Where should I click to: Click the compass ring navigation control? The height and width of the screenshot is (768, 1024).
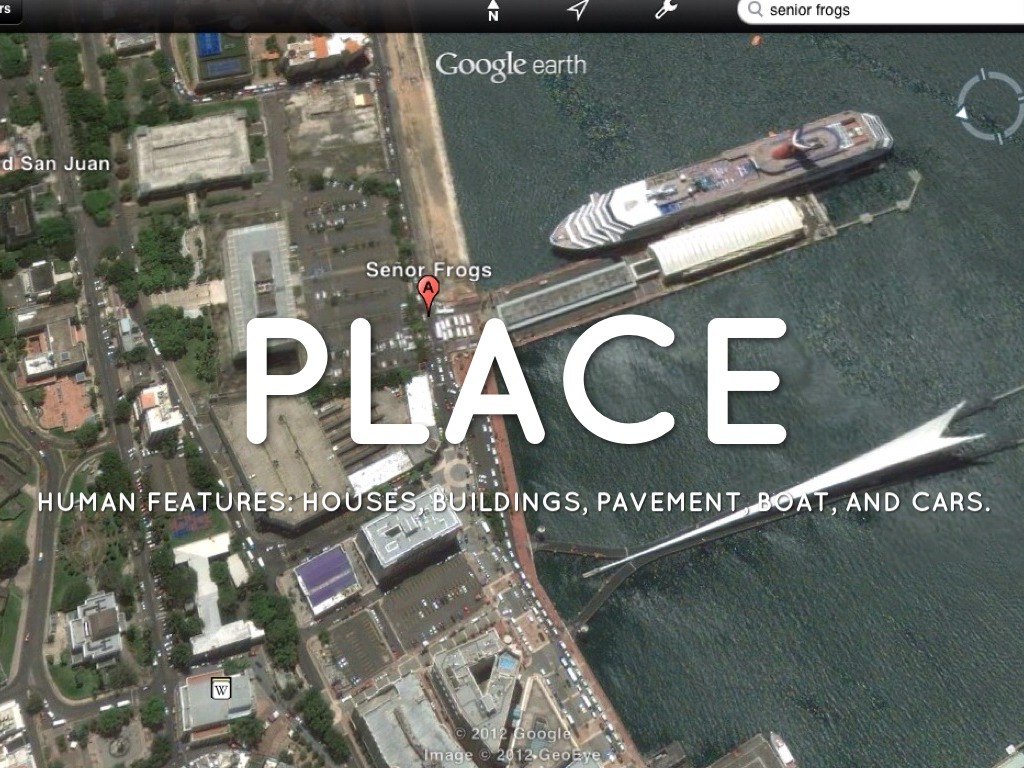click(989, 105)
